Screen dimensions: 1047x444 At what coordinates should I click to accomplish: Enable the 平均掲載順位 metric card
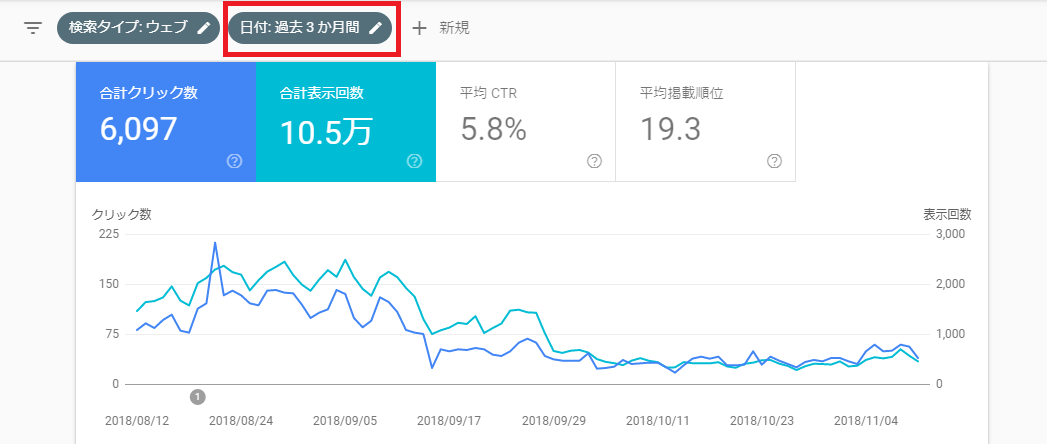point(705,122)
